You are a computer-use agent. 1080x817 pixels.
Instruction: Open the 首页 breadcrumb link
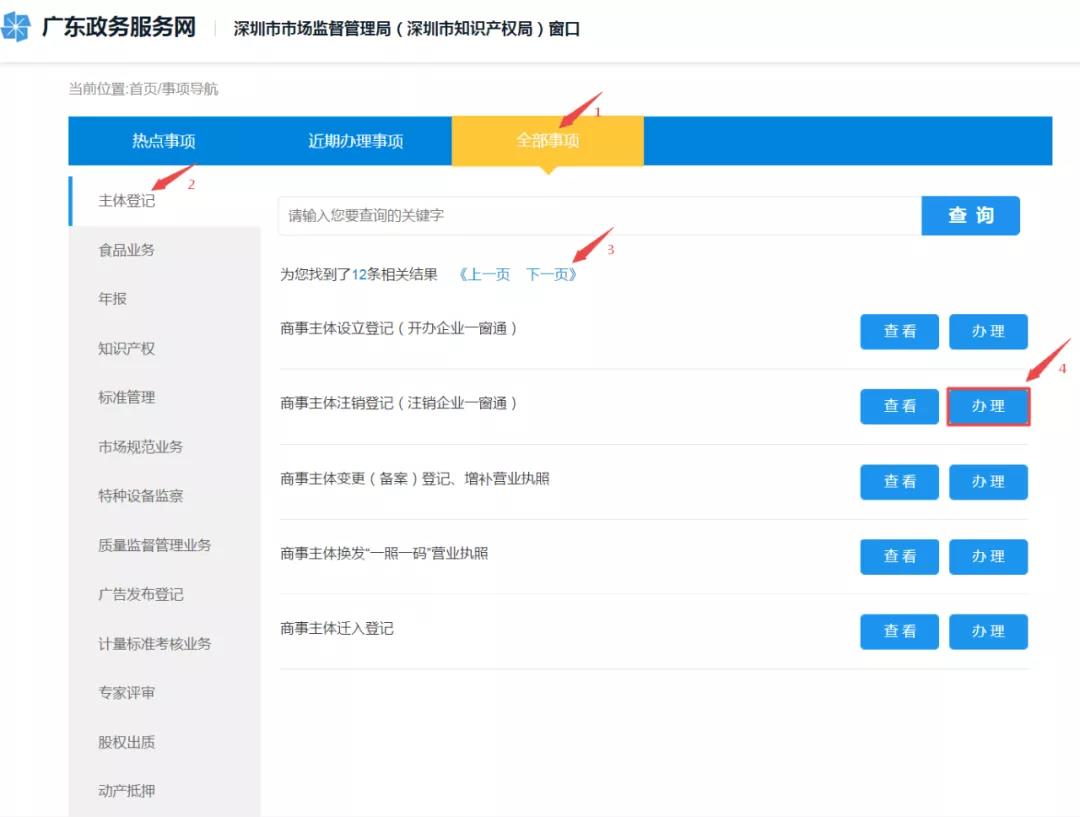pyautogui.click(x=143, y=89)
